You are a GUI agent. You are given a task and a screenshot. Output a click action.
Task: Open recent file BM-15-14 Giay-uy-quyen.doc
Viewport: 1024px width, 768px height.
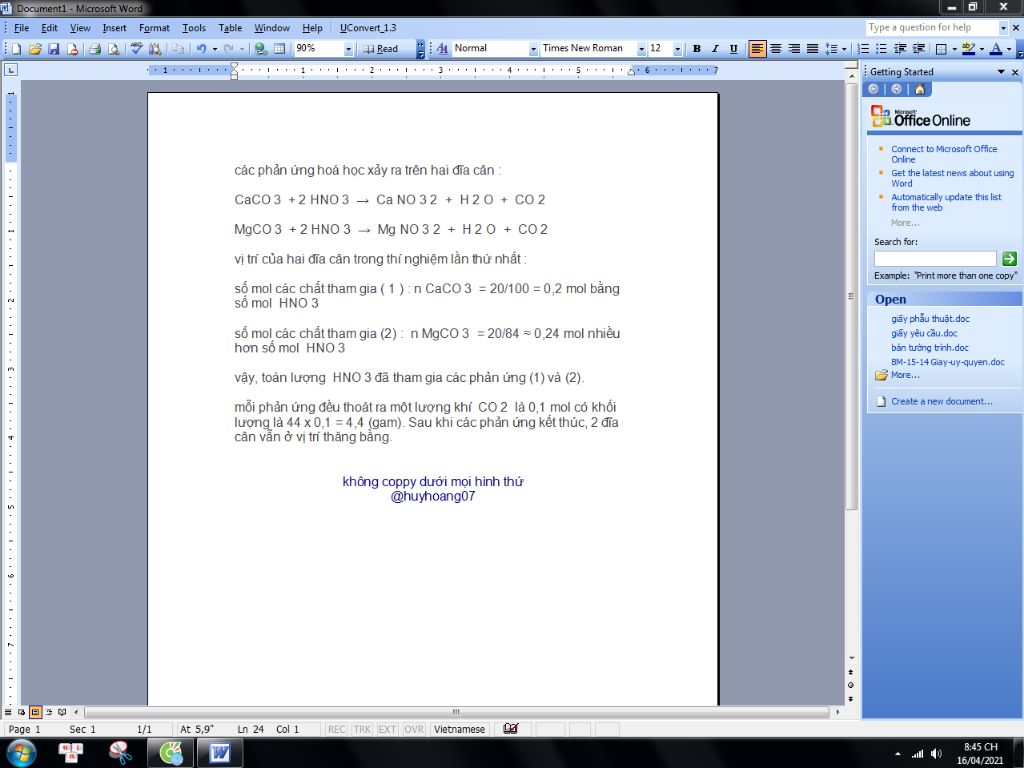point(948,362)
